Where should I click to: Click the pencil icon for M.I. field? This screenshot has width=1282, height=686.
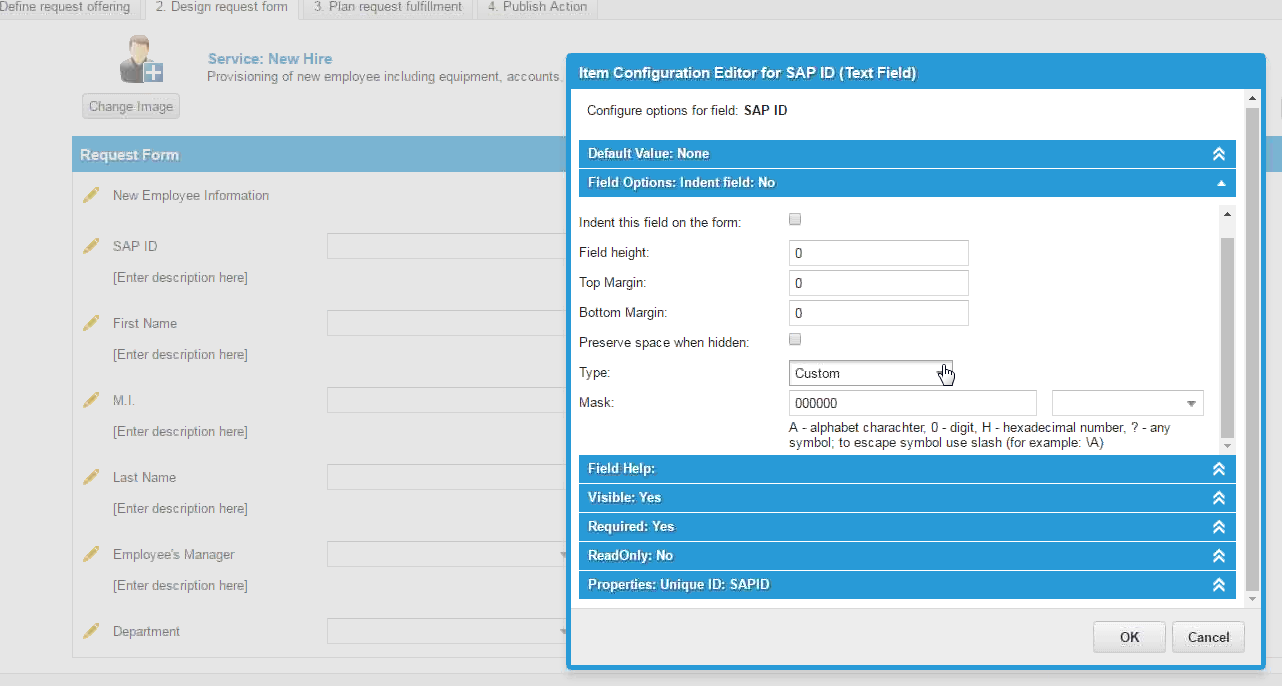click(91, 399)
